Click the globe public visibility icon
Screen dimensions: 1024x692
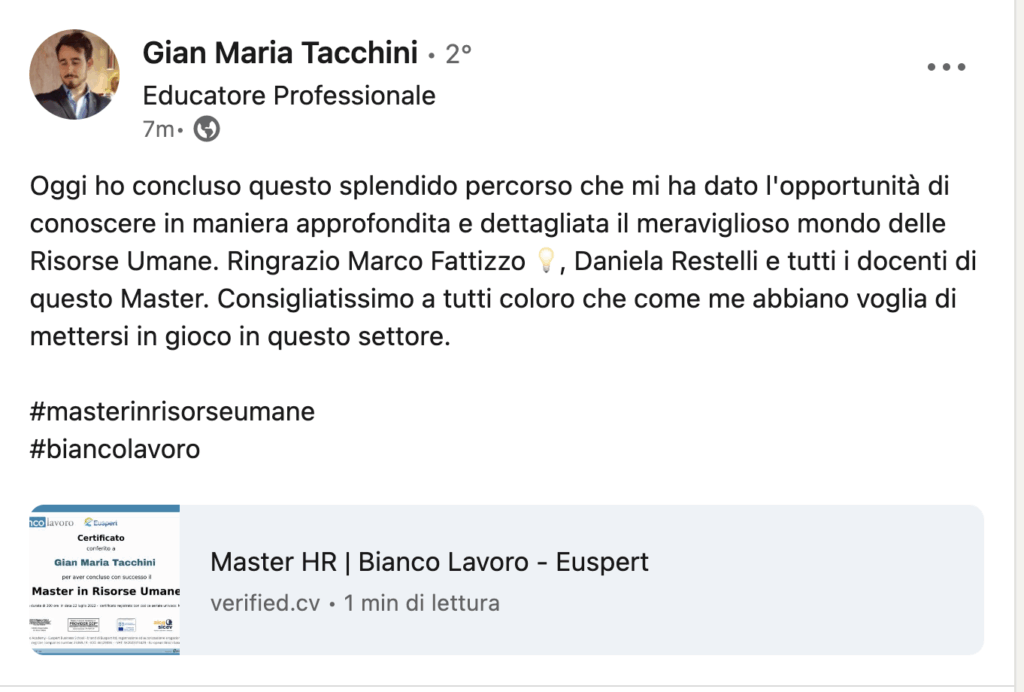(206, 129)
